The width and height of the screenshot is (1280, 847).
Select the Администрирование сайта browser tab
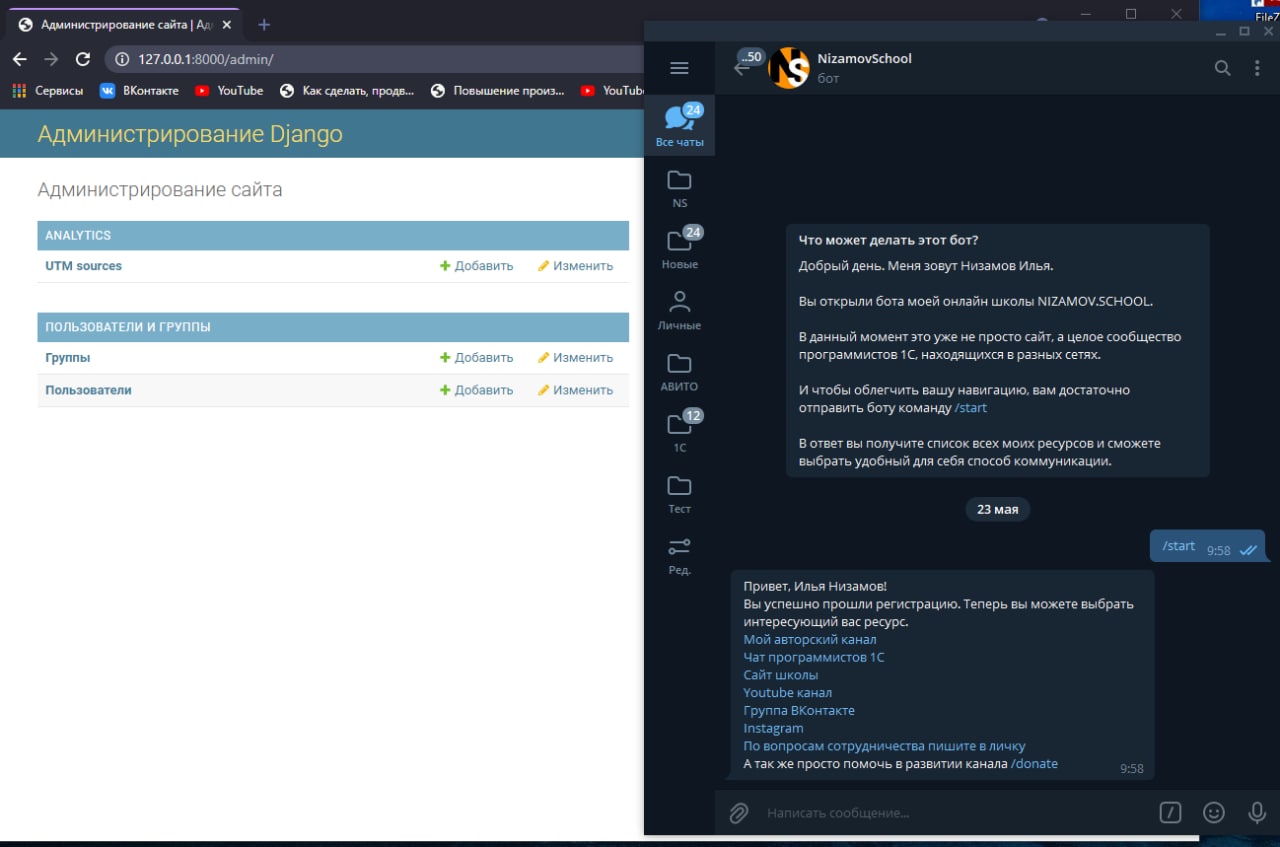pyautogui.click(x=125, y=25)
